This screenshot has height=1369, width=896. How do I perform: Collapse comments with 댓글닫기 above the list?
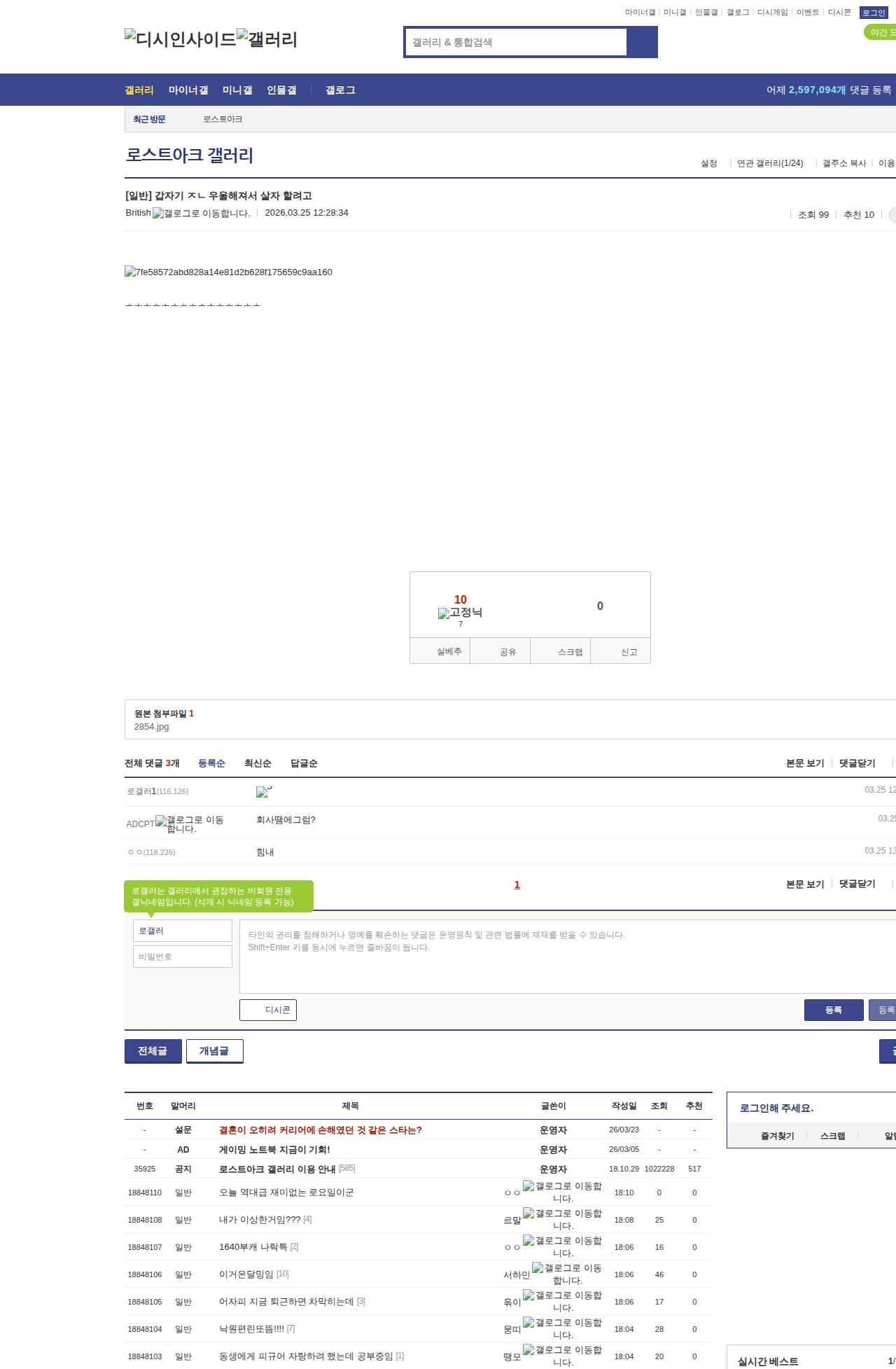coord(857,763)
